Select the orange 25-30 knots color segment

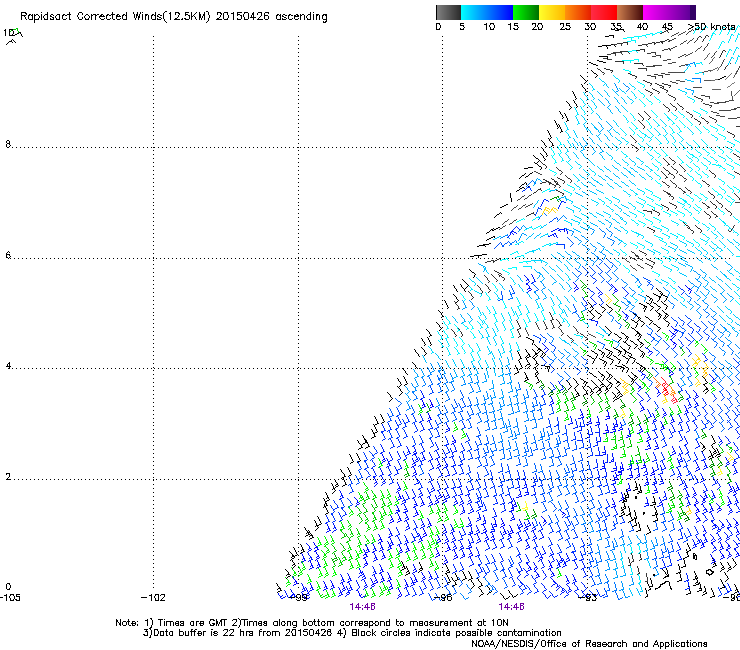tap(578, 12)
